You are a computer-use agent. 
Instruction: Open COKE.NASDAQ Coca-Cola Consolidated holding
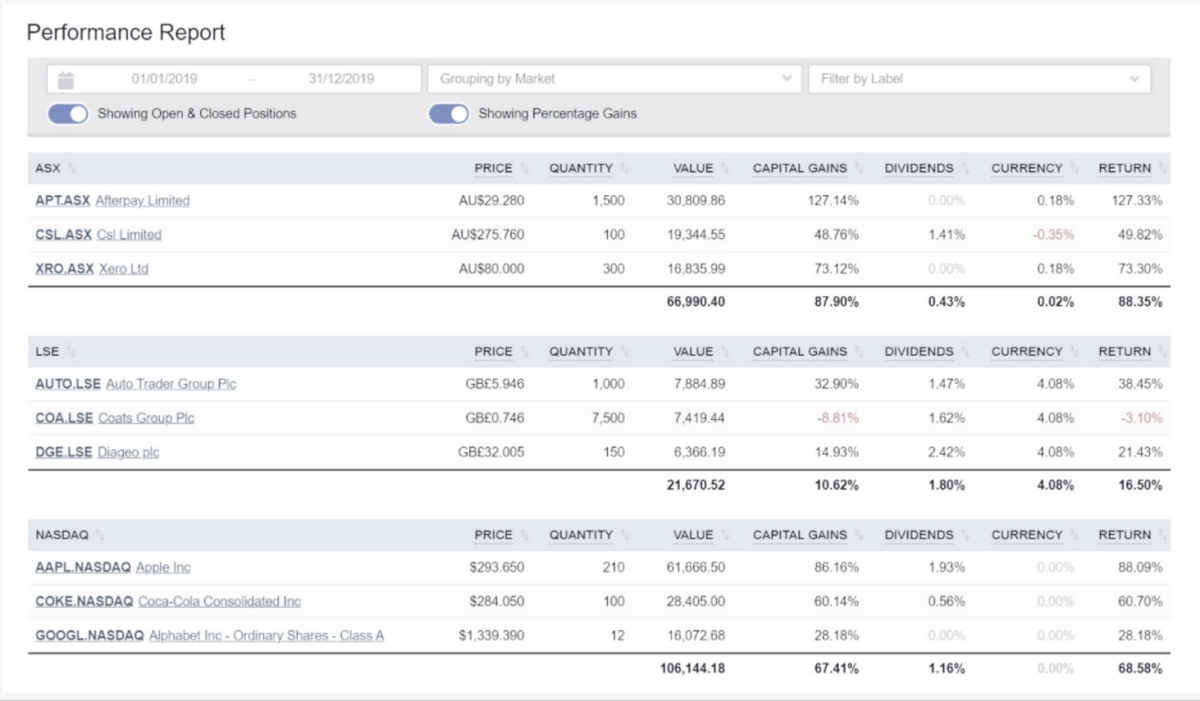tap(167, 602)
